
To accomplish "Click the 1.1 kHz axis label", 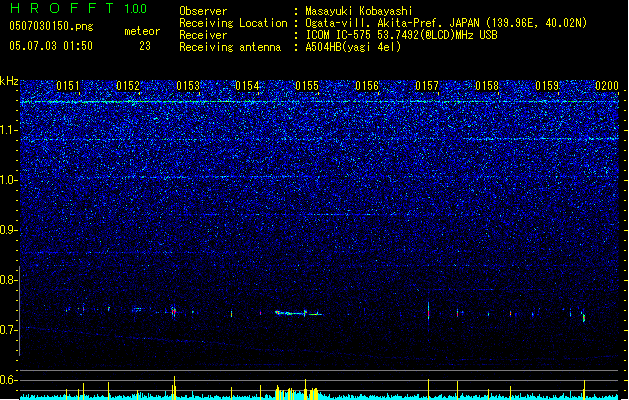I will click(x=9, y=130).
